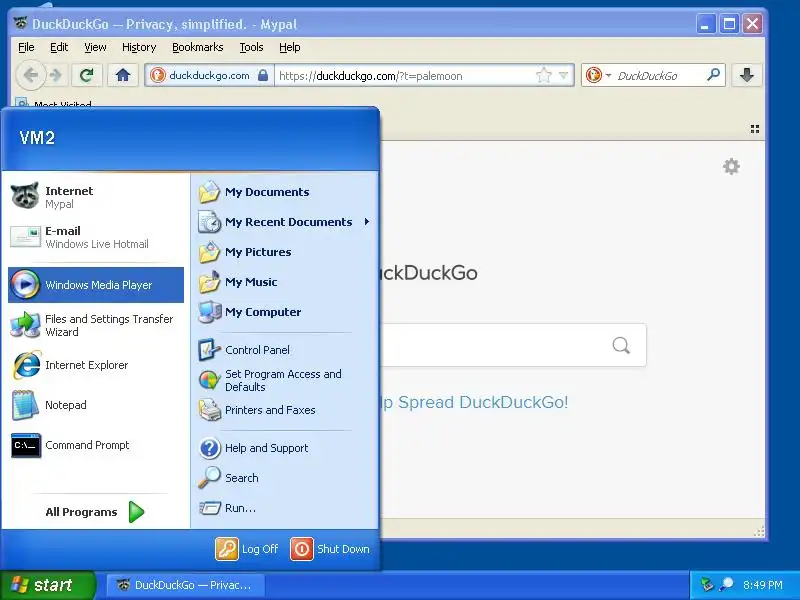Click the duckduckgo.com site identity badge
This screenshot has height=600, width=800.
(209, 76)
